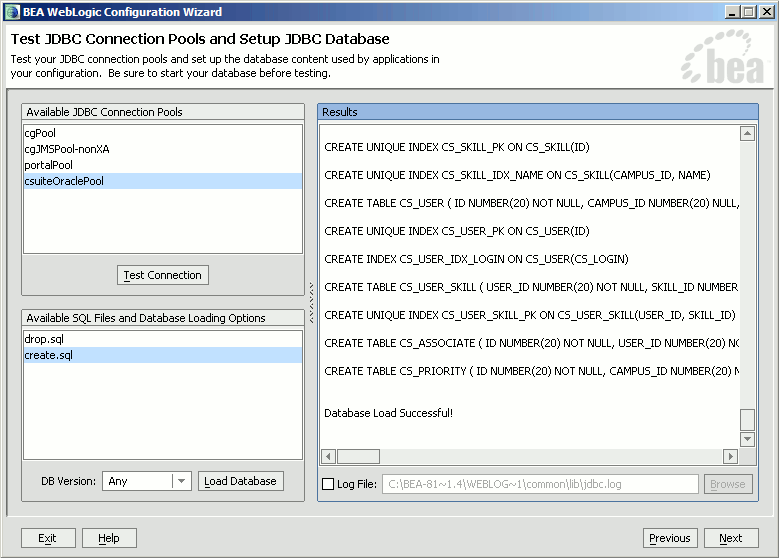This screenshot has width=779, height=558.
Task: Select drop.sql file
Action: [x=162, y=339]
